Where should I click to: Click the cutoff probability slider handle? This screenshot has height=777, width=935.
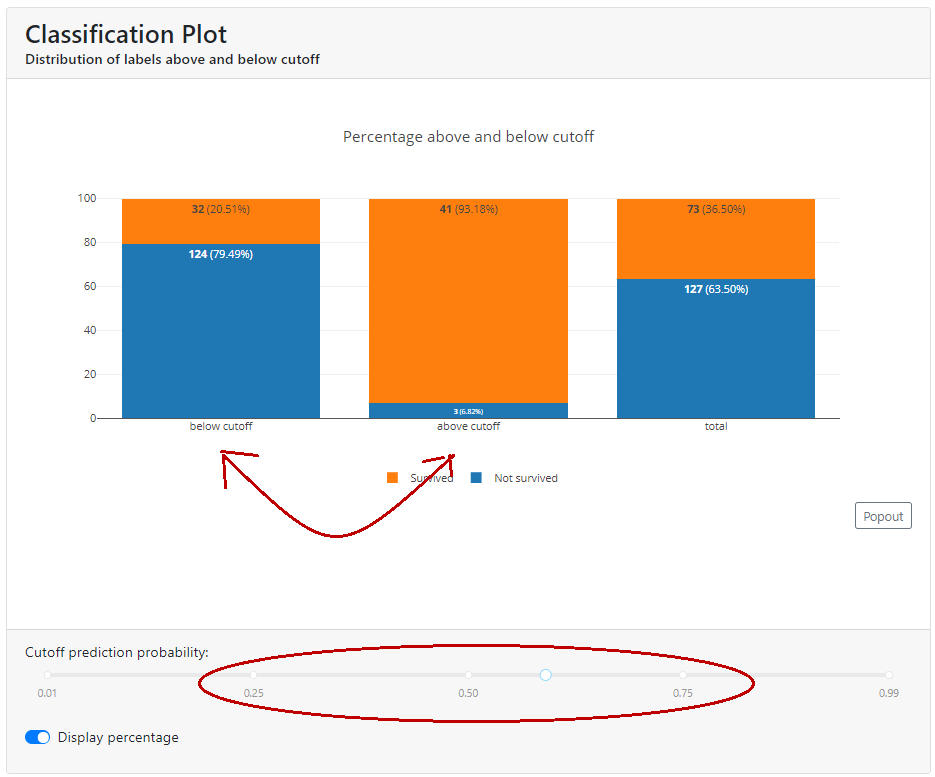point(545,675)
